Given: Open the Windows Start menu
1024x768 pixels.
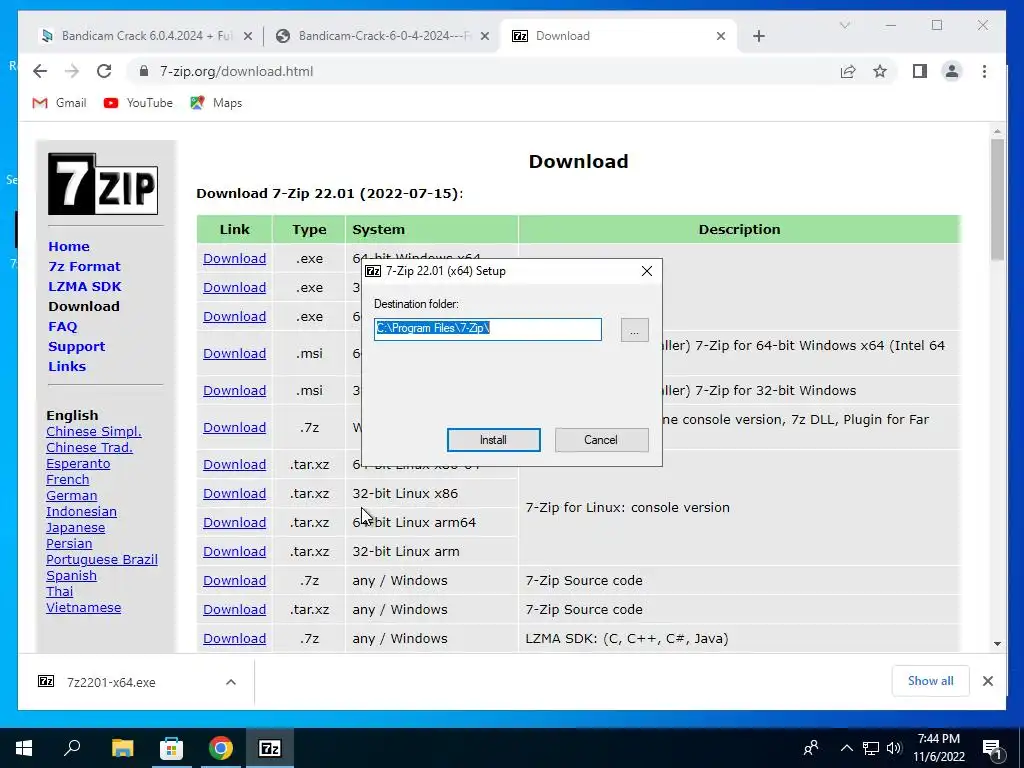Looking at the screenshot, I should (24, 748).
